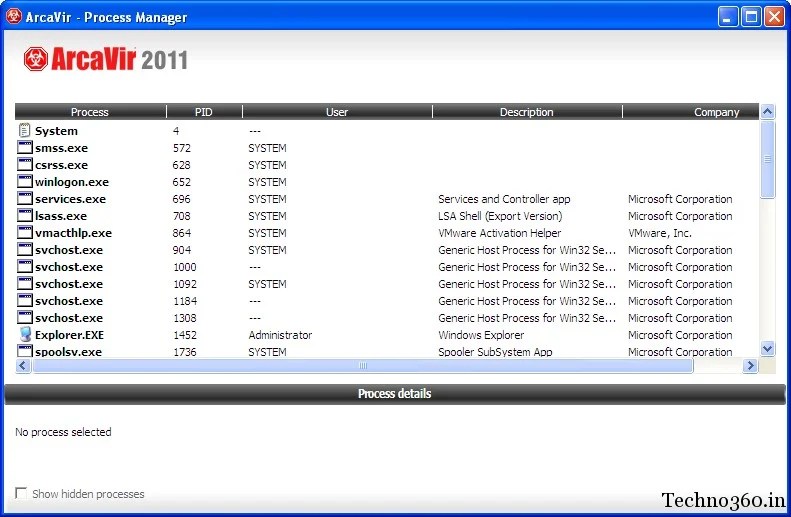The height and width of the screenshot is (517, 791).
Task: Click the winlogon.exe process icon
Action: pos(25,182)
